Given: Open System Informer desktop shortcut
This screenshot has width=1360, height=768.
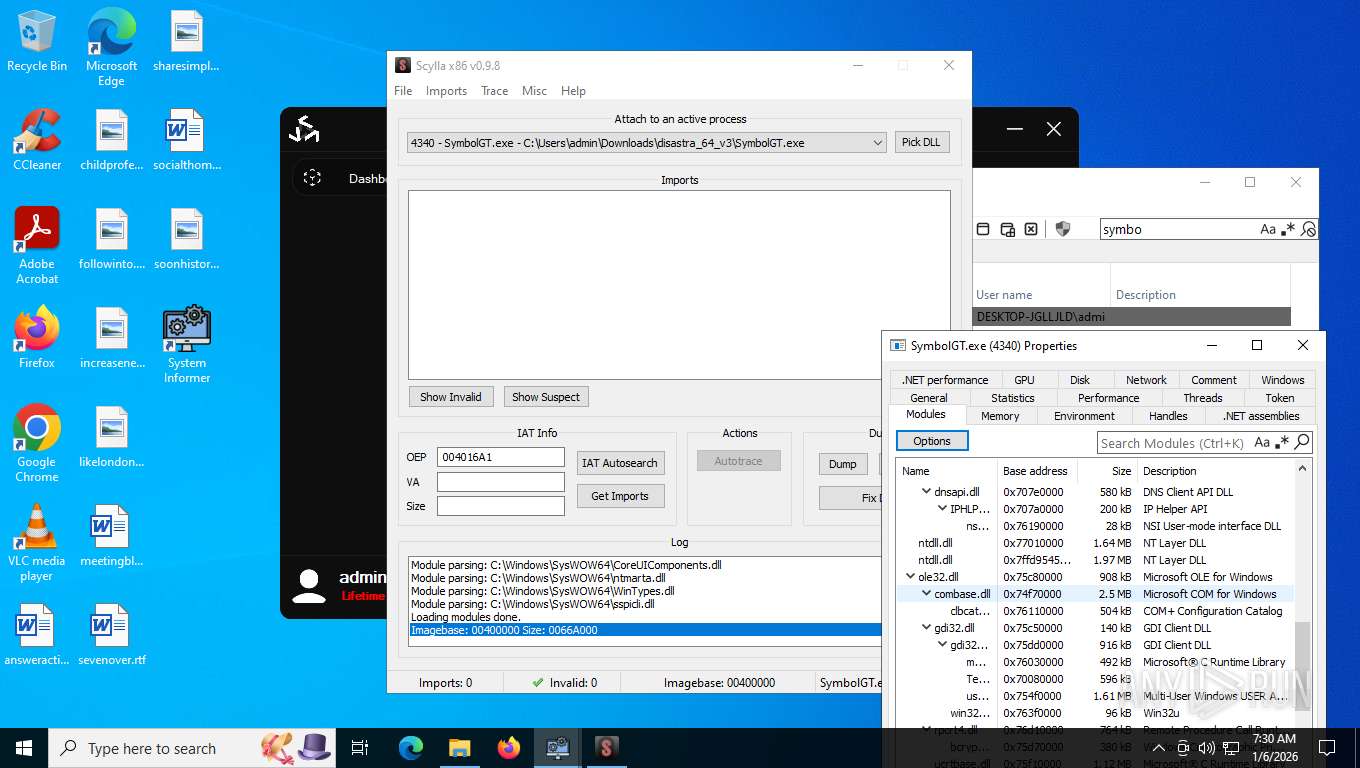Looking at the screenshot, I should [x=187, y=345].
